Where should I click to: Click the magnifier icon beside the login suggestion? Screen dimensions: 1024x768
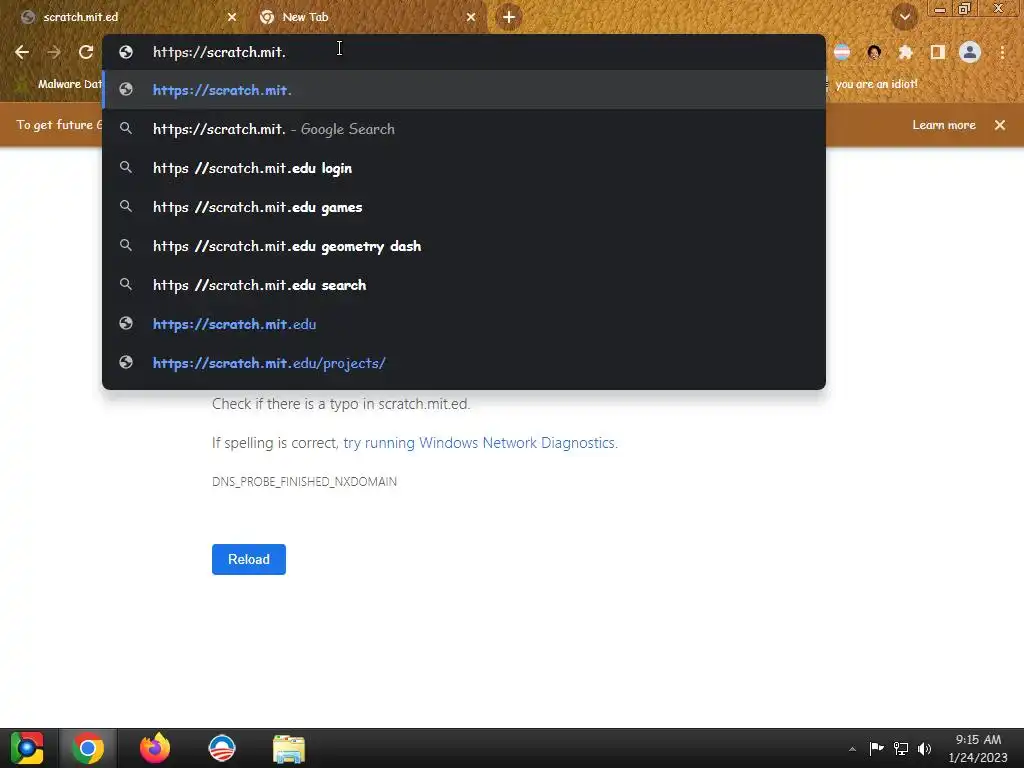(x=126, y=168)
